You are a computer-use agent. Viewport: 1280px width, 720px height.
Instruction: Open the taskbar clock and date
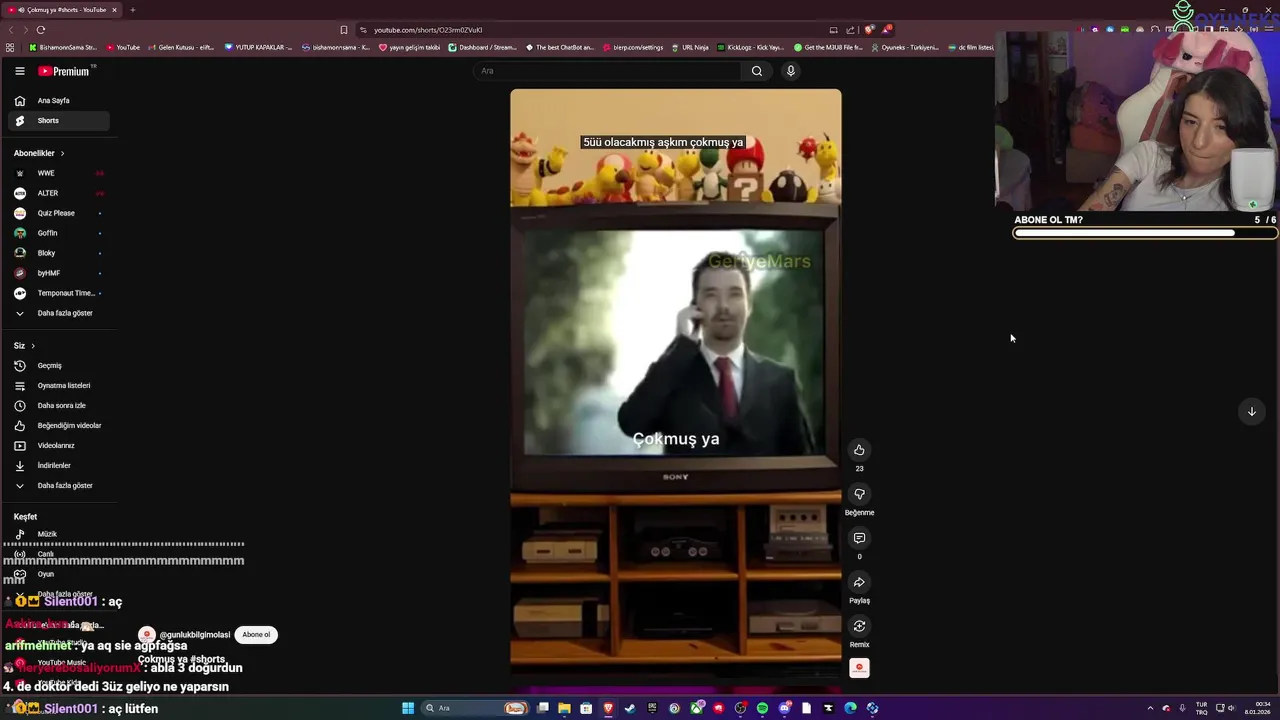(x=1257, y=708)
